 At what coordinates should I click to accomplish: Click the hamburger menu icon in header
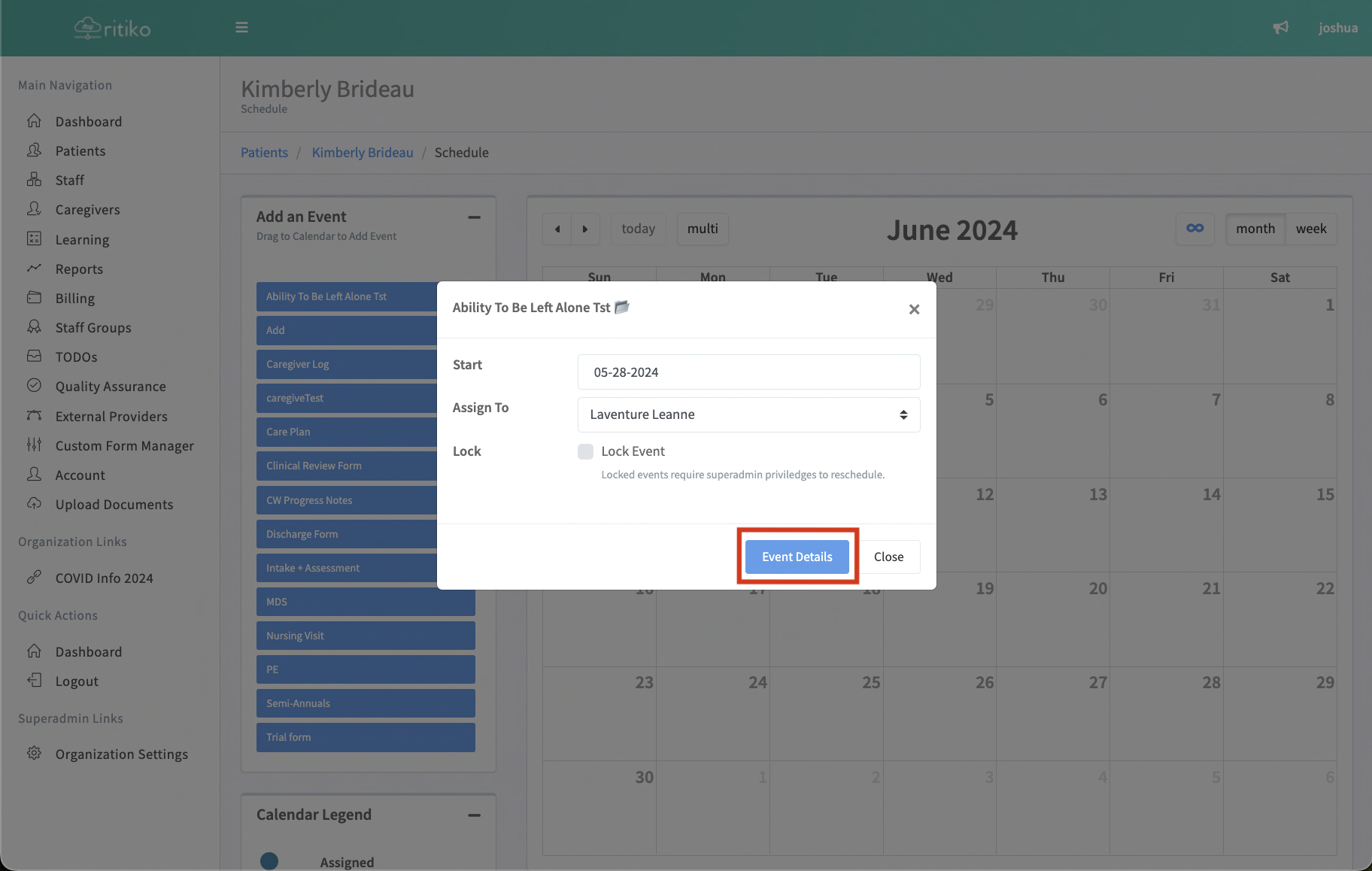(241, 28)
